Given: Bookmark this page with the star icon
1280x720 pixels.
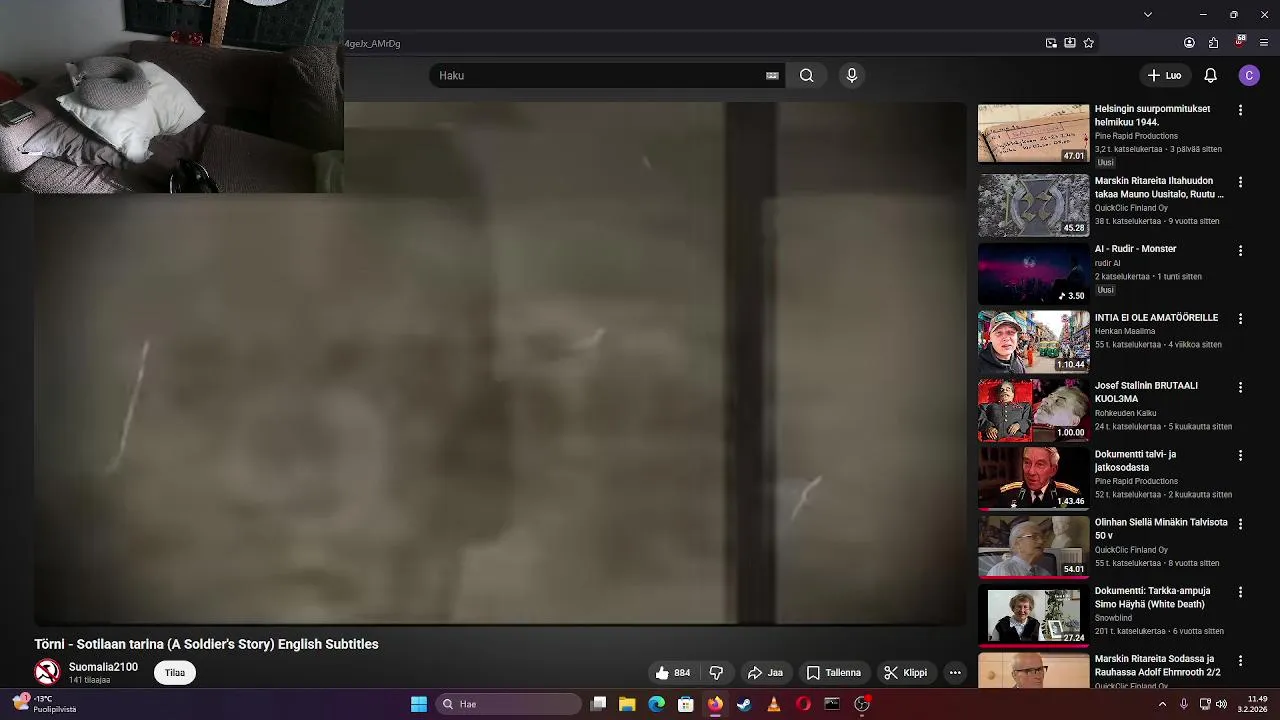Looking at the screenshot, I should pyautogui.click(x=1089, y=43).
